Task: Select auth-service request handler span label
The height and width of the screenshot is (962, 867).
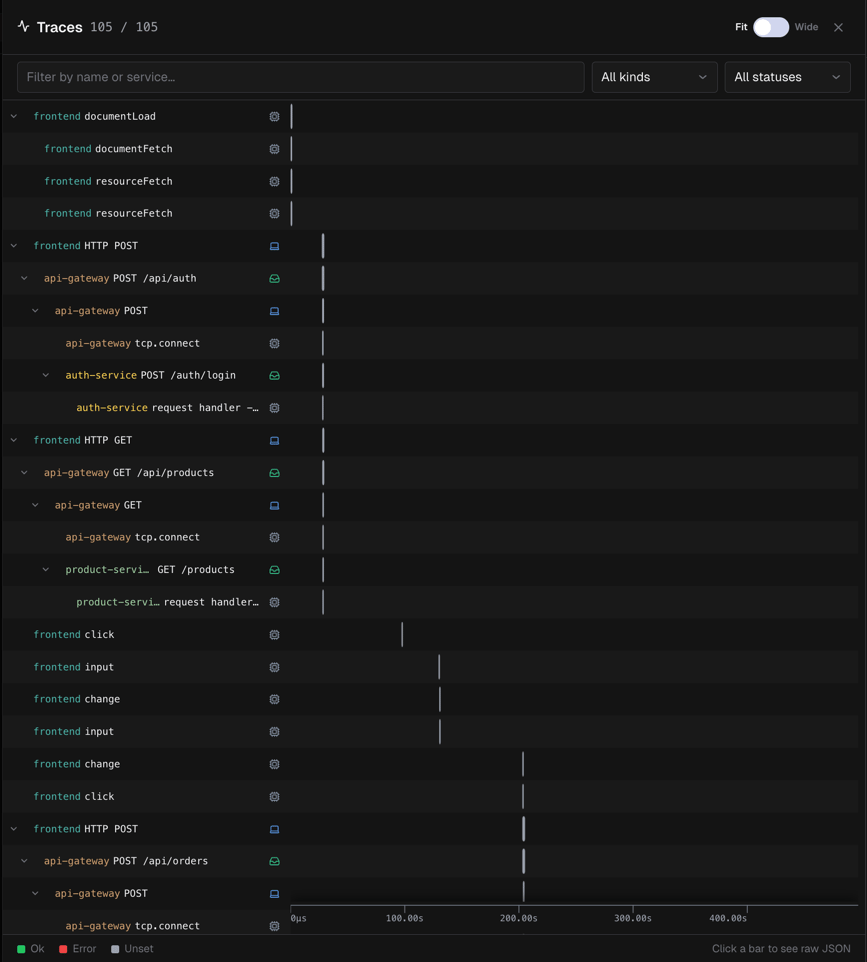Action: [x=167, y=408]
